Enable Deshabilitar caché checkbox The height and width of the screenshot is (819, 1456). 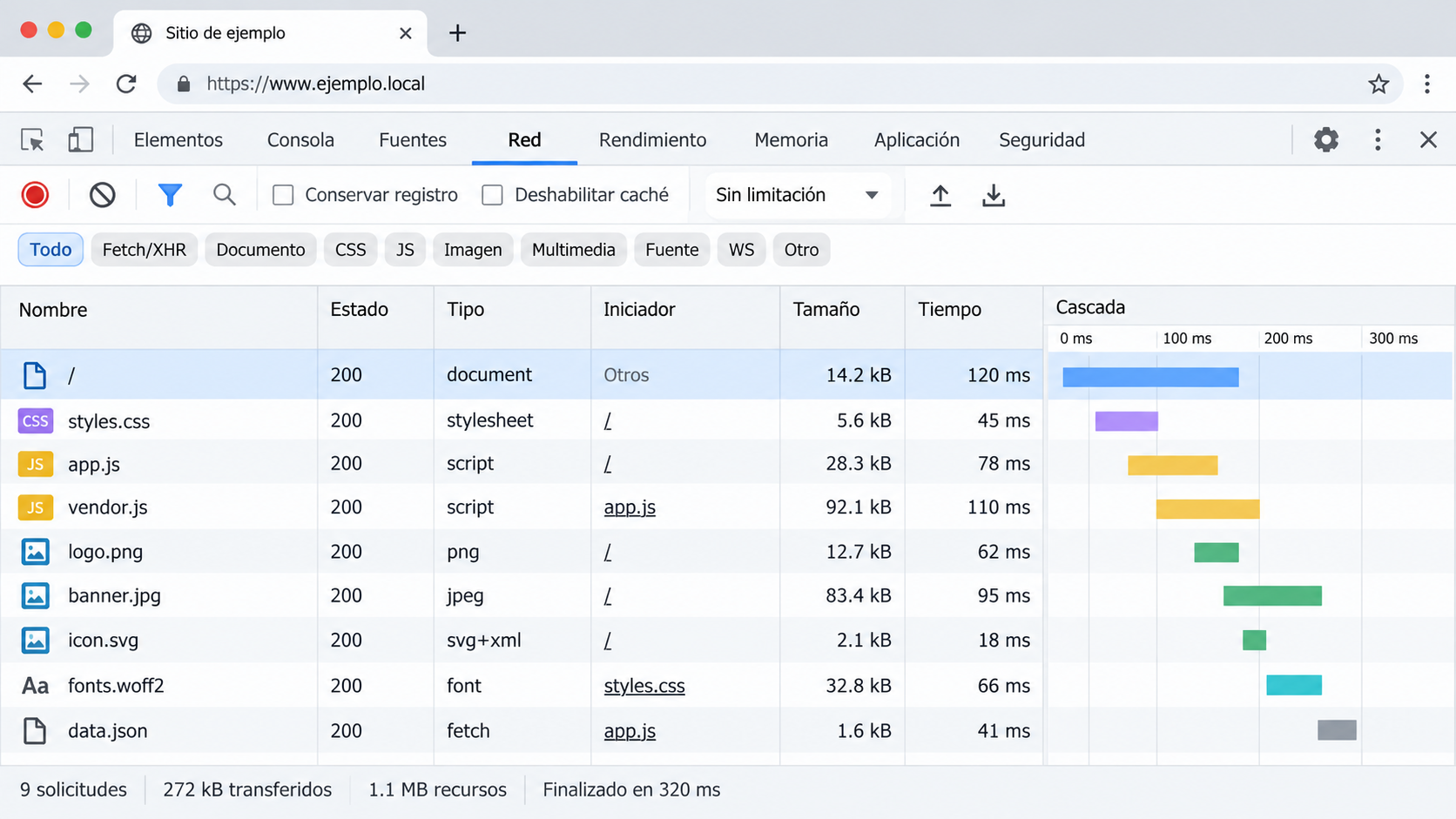pos(492,195)
